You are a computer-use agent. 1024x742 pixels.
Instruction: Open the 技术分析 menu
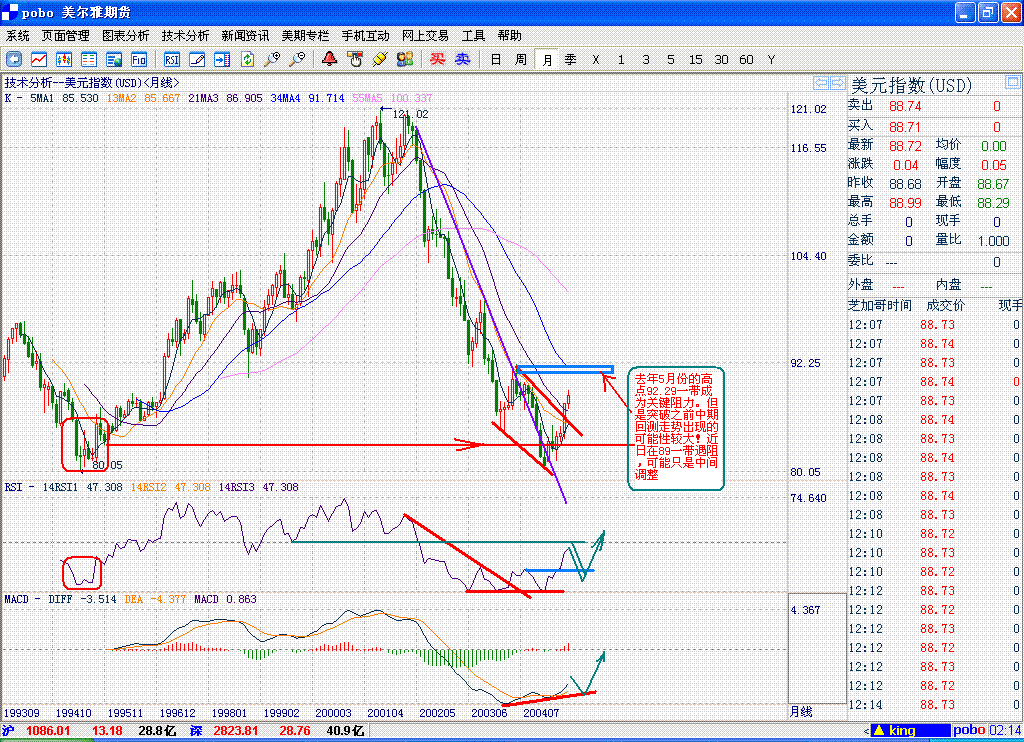click(x=185, y=36)
